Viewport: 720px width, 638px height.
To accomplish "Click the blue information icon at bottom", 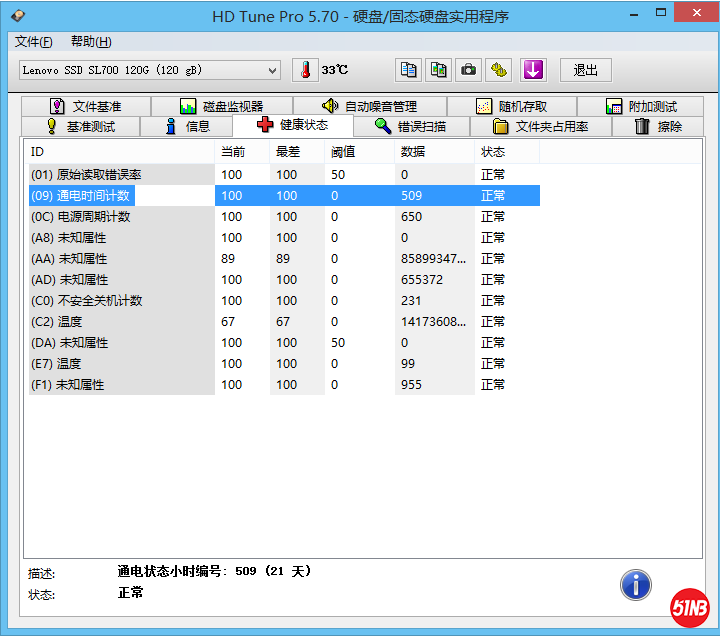I will pos(635,585).
